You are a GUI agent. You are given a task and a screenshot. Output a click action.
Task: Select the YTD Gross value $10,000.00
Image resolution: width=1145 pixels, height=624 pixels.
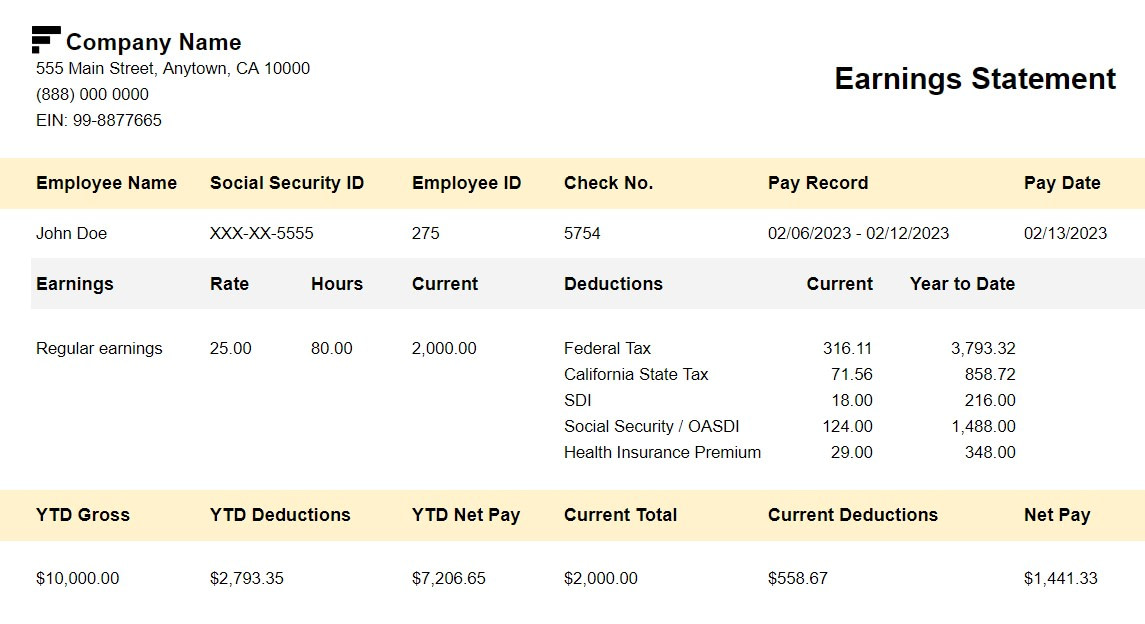pyautogui.click(x=74, y=578)
